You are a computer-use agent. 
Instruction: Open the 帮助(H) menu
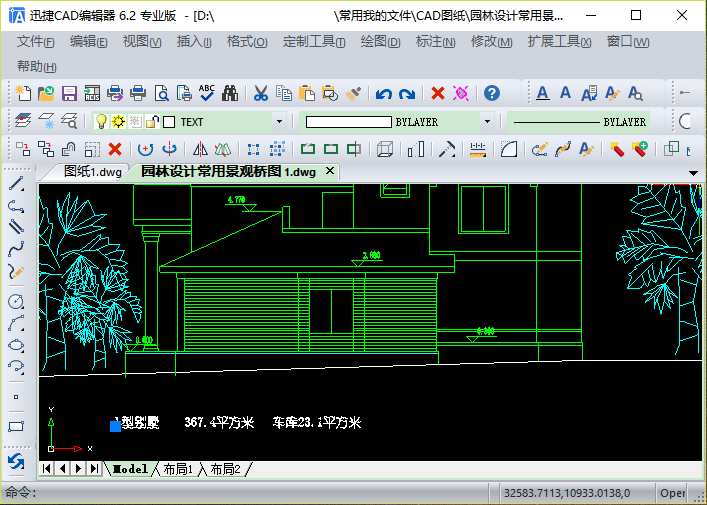click(x=37, y=66)
